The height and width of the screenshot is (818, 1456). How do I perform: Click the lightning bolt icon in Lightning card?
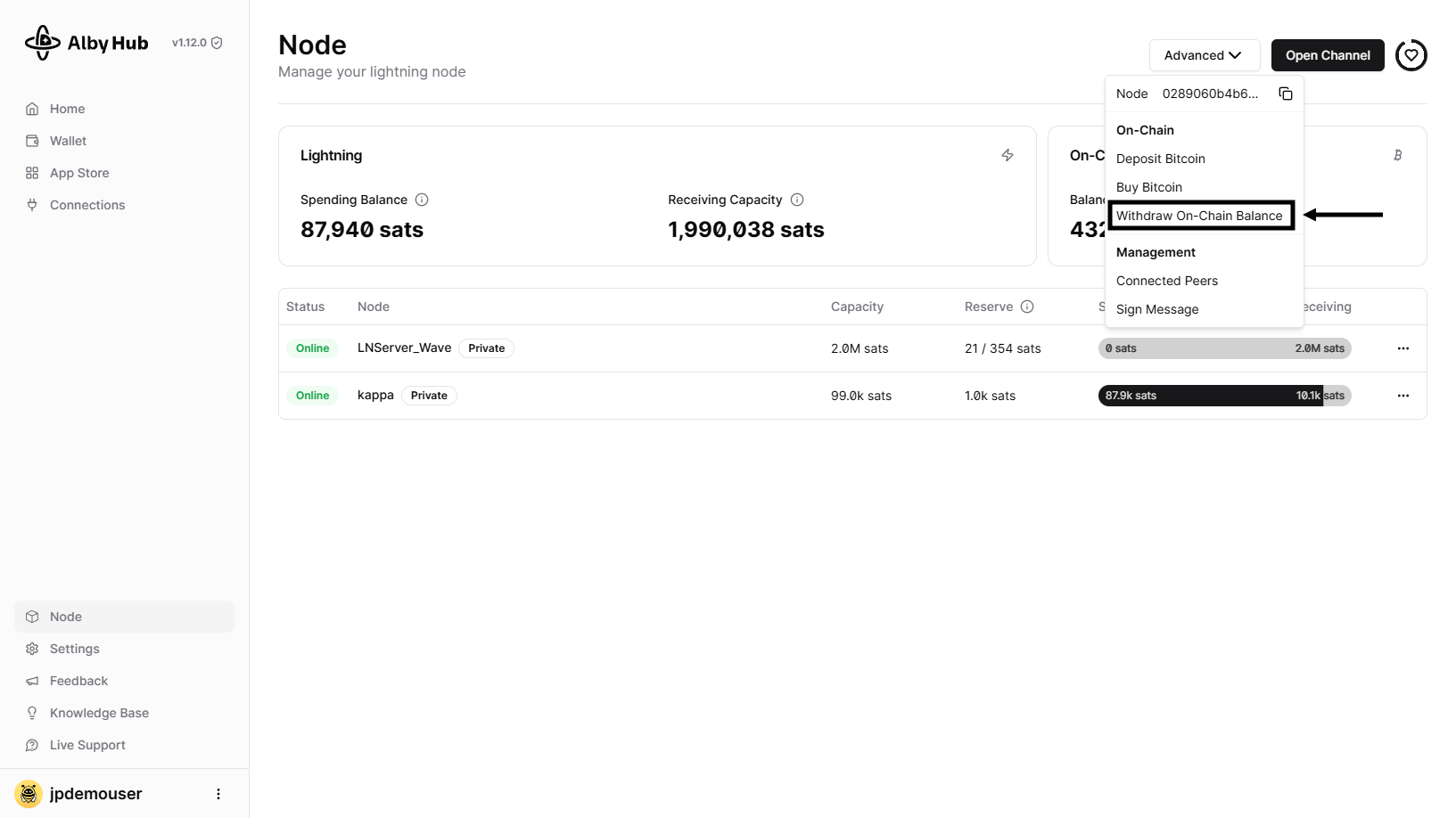coord(1008,155)
